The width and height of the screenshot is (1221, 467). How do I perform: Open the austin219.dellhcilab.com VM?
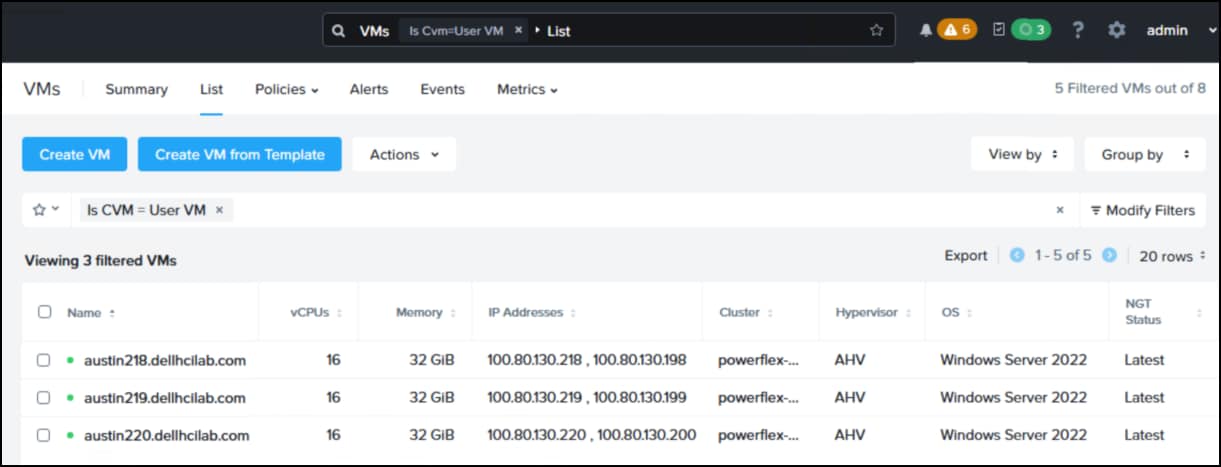(x=165, y=398)
